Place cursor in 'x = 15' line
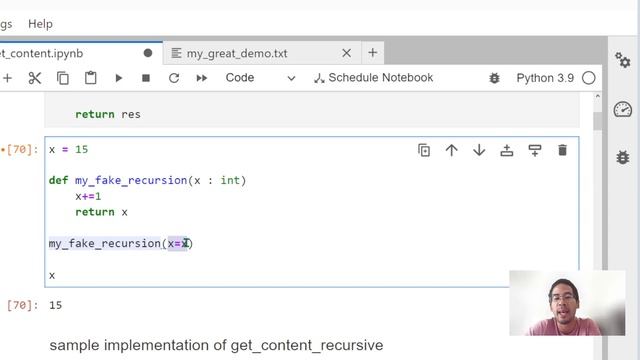The image size is (640, 360). click(x=69, y=149)
